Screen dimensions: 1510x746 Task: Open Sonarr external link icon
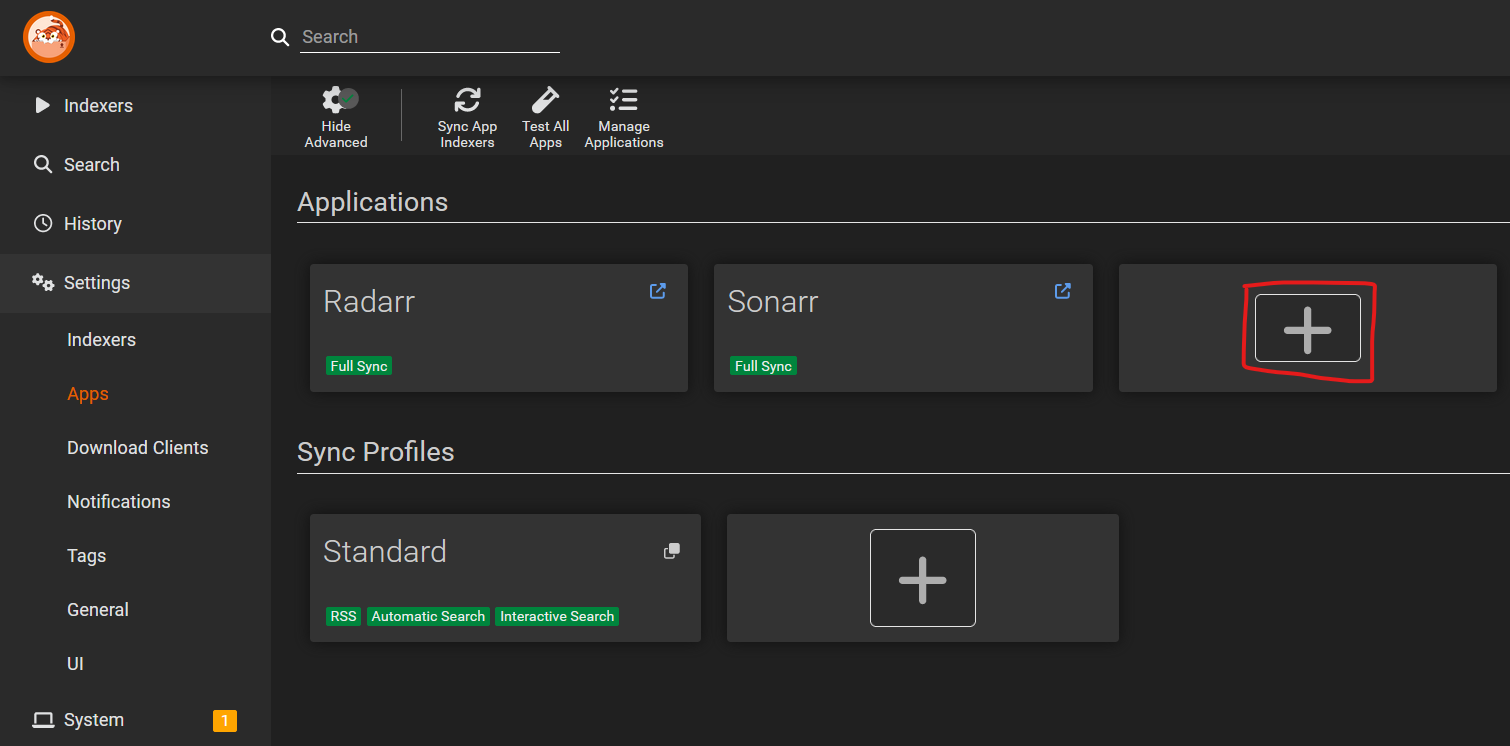coord(1063,291)
